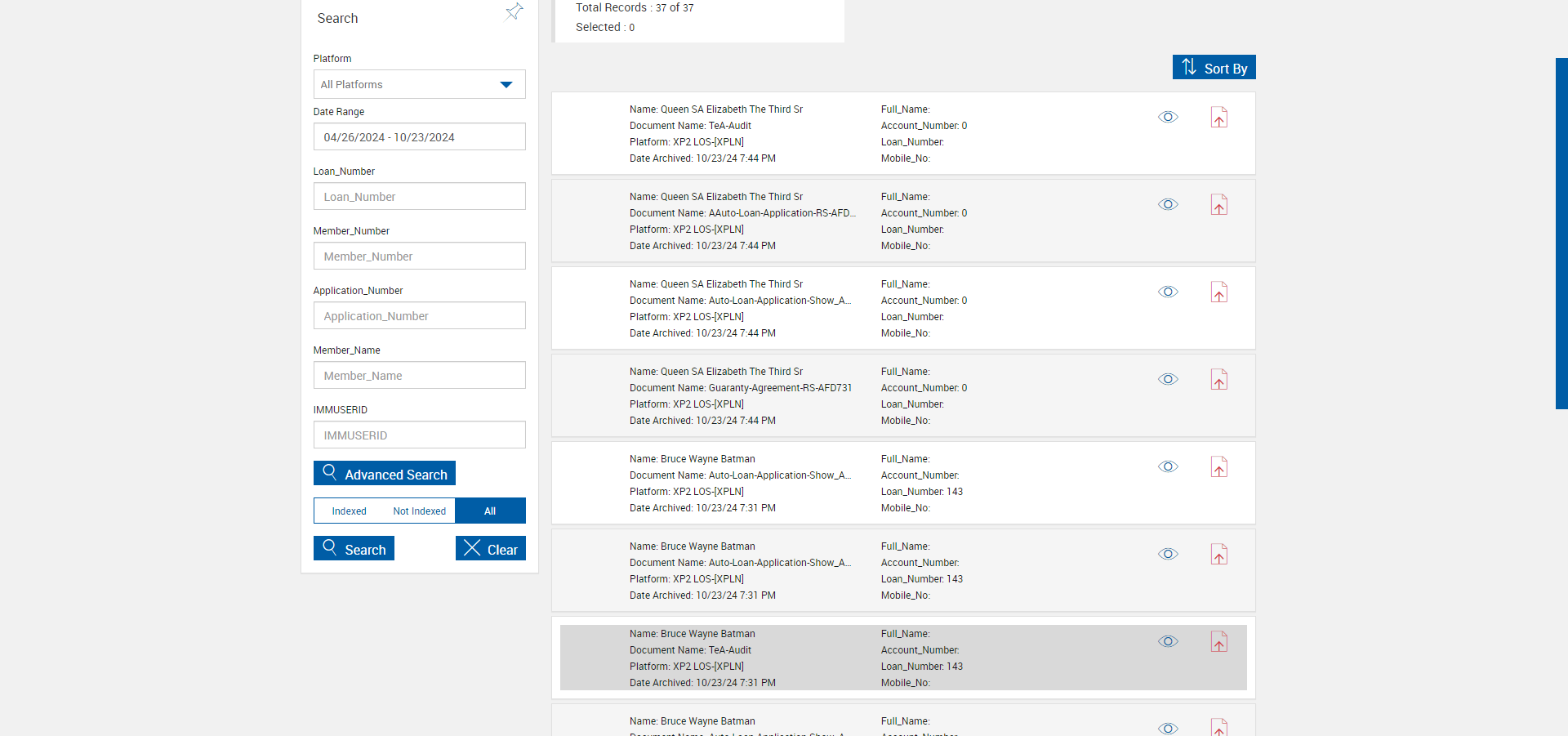Open Advanced Search
Image resolution: width=1568 pixels, height=736 pixels.
pyautogui.click(x=385, y=474)
